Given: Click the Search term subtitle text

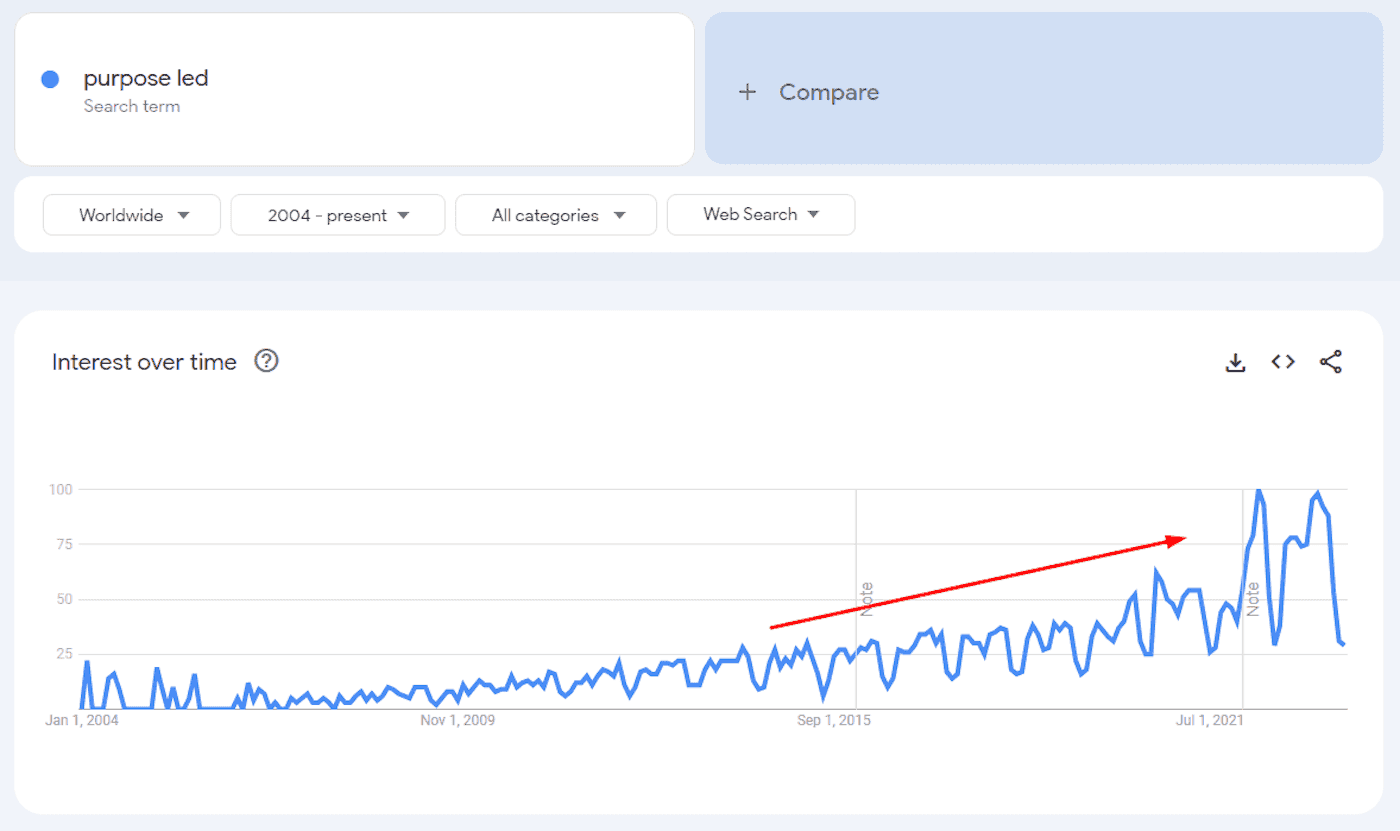Looking at the screenshot, I should click(132, 106).
